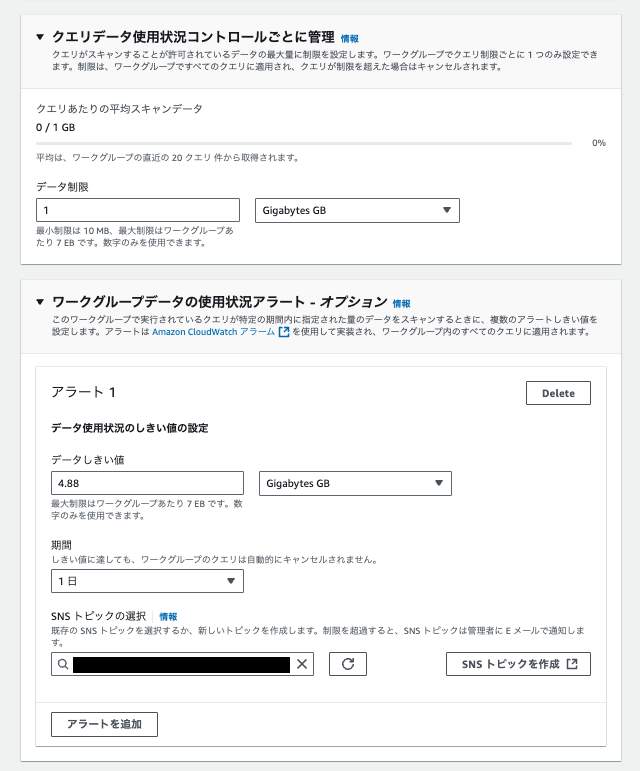Open 情報 link beside ワークグループデータの使用状況アラート heading
This screenshot has width=640, height=771.
coord(401,303)
